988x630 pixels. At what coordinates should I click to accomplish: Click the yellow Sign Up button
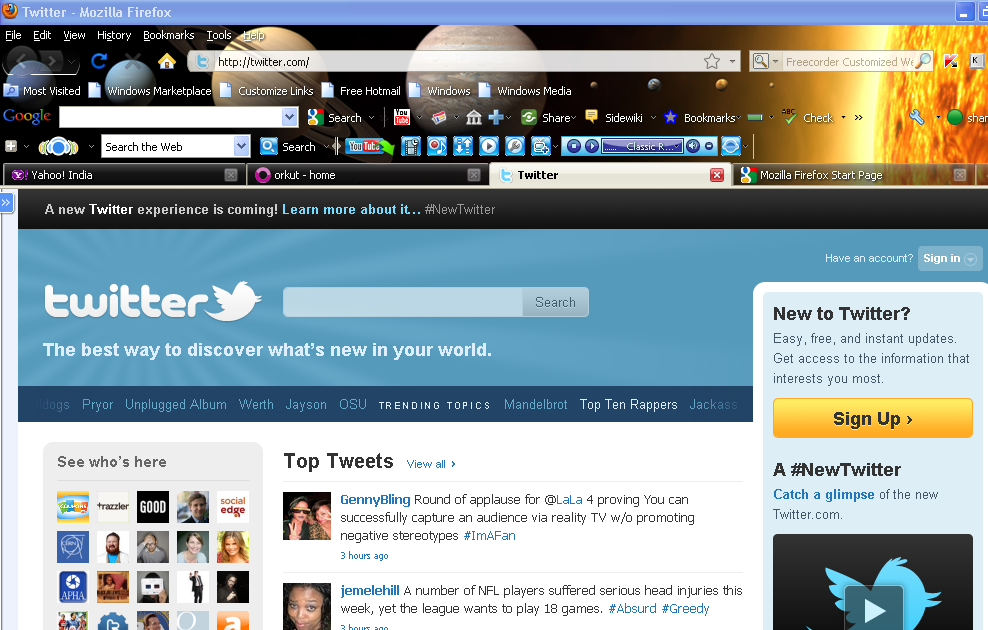coord(873,418)
